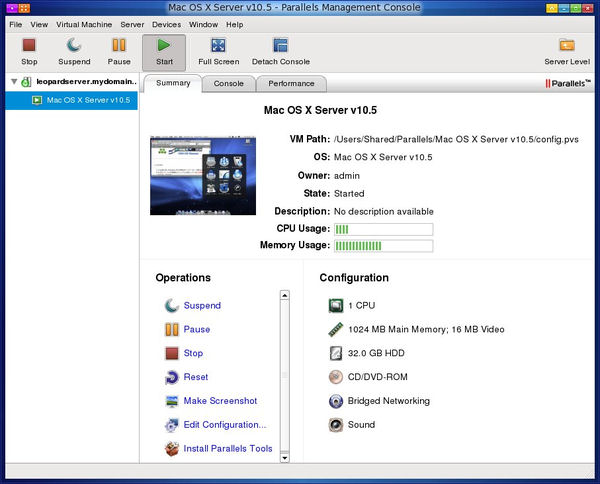This screenshot has width=600, height=484.
Task: Go to Server Level toolbar icon
Action: (567, 45)
